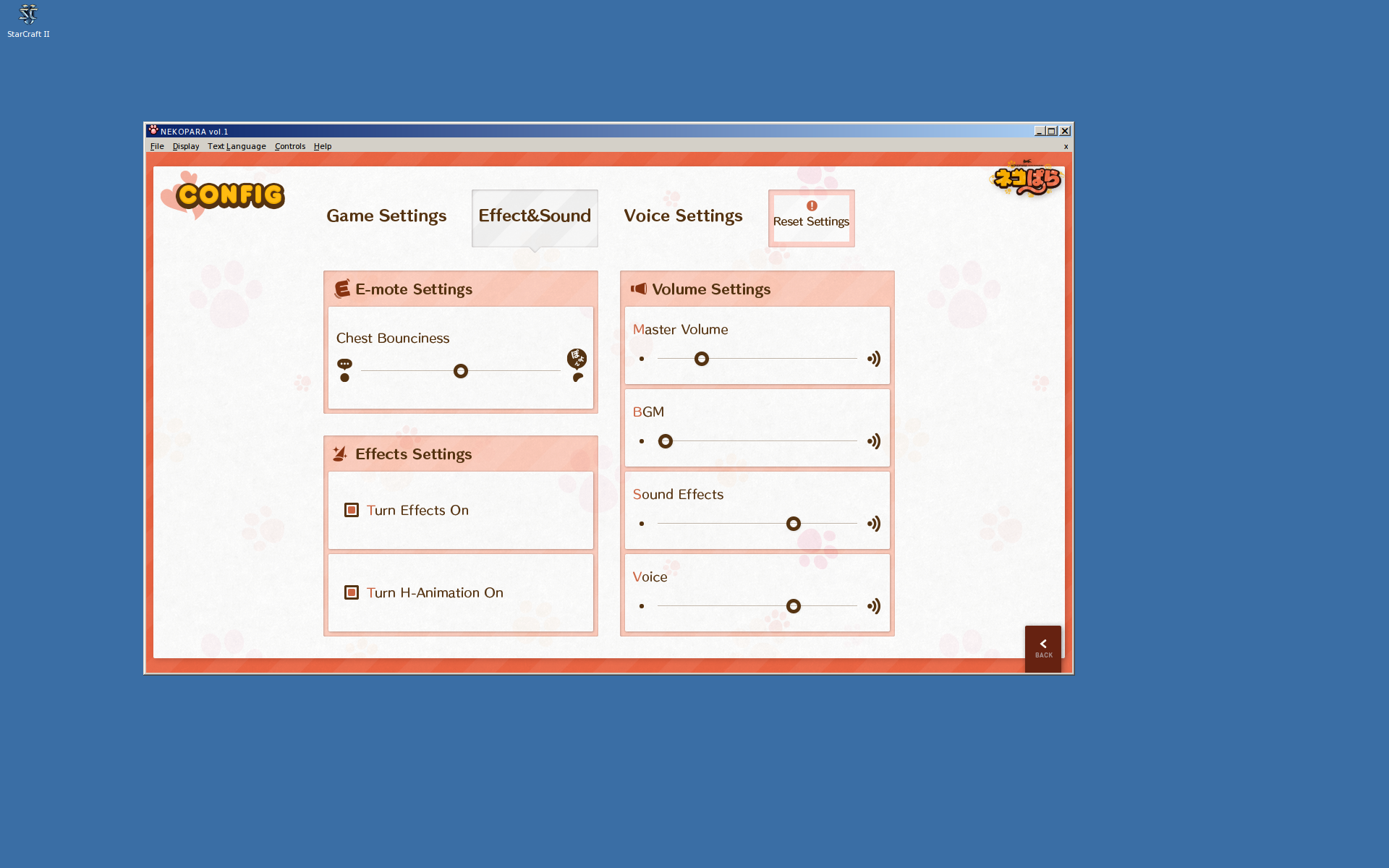Click the Master Volume minimum dot
The height and width of the screenshot is (868, 1389).
coord(642,359)
